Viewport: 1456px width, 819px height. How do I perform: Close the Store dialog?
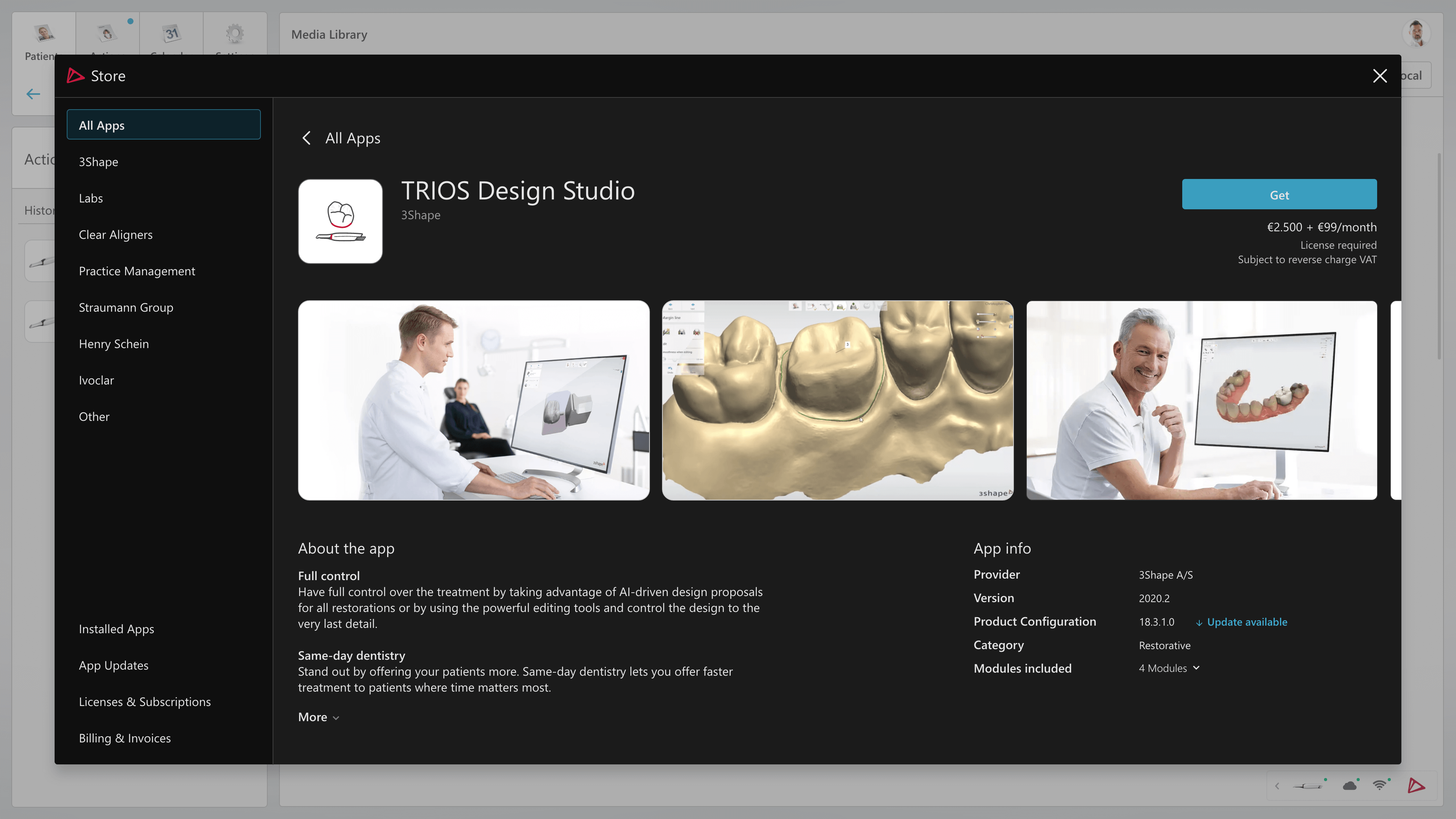tap(1380, 76)
